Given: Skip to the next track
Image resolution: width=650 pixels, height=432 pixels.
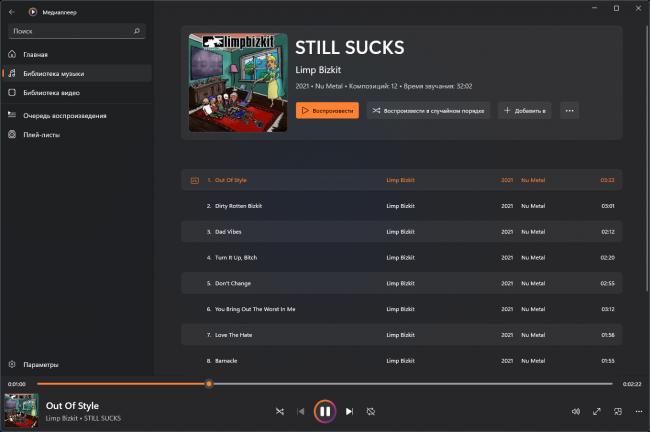Looking at the screenshot, I should [x=349, y=411].
